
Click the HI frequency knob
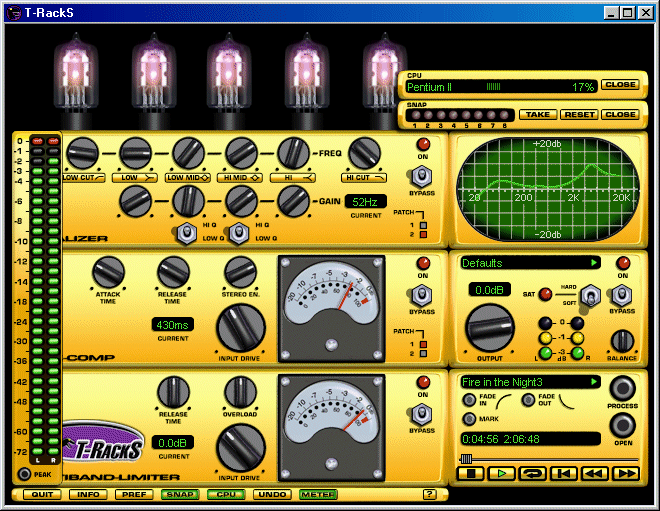pyautogui.click(x=293, y=153)
